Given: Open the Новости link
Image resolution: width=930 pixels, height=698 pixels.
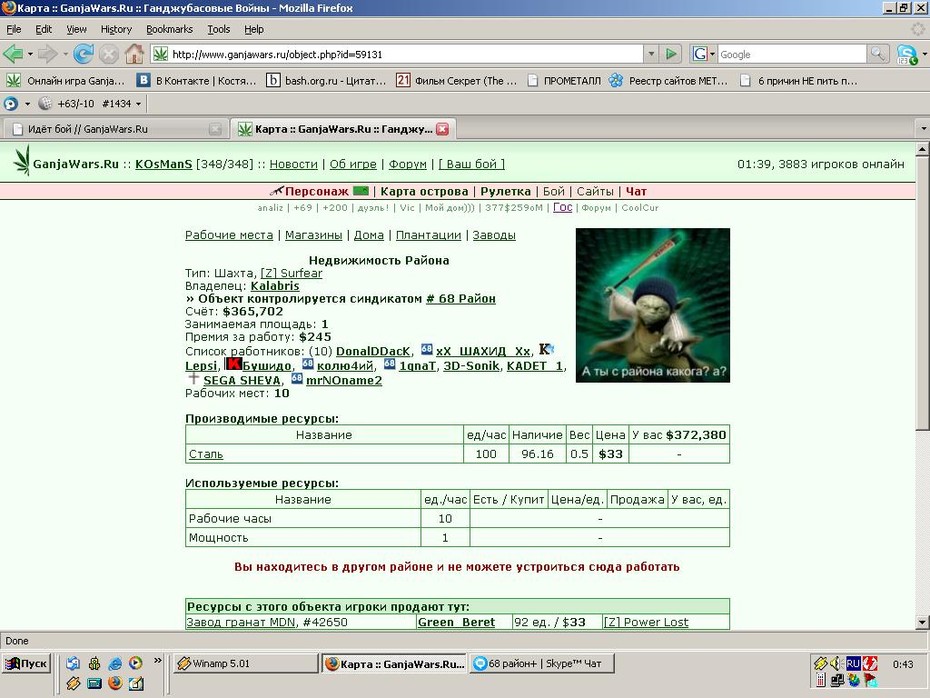Looking at the screenshot, I should [x=293, y=164].
